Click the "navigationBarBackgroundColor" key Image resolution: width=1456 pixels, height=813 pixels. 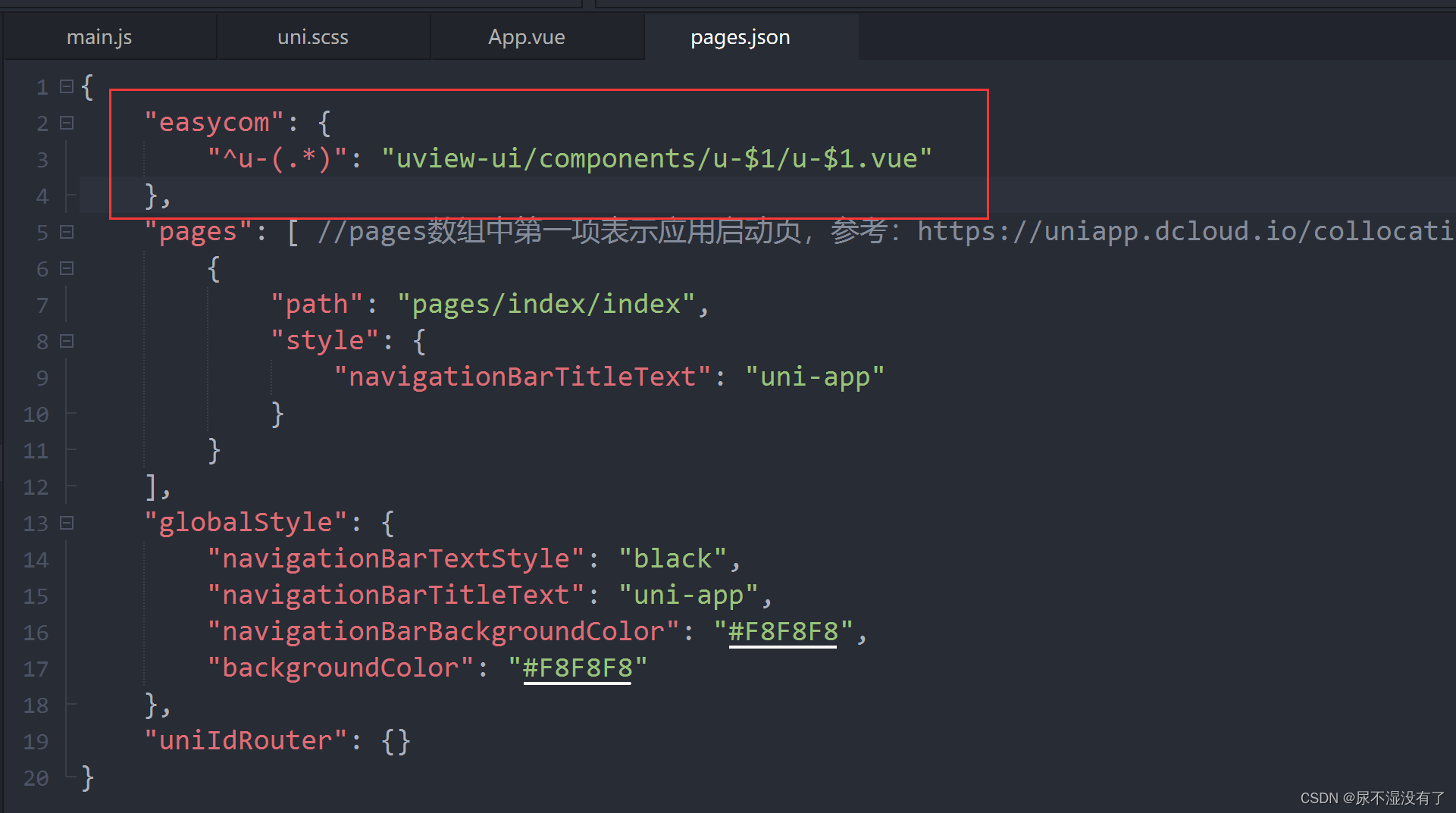(444, 632)
